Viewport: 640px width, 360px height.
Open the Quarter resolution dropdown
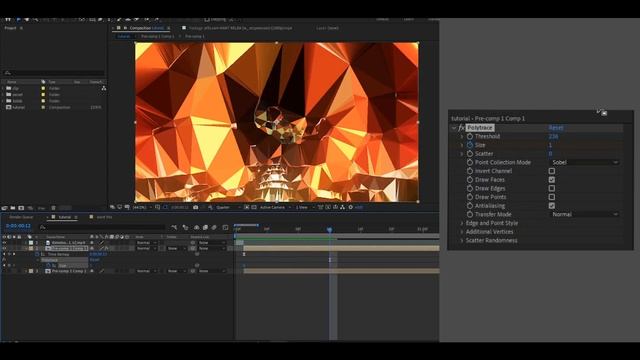[229, 207]
